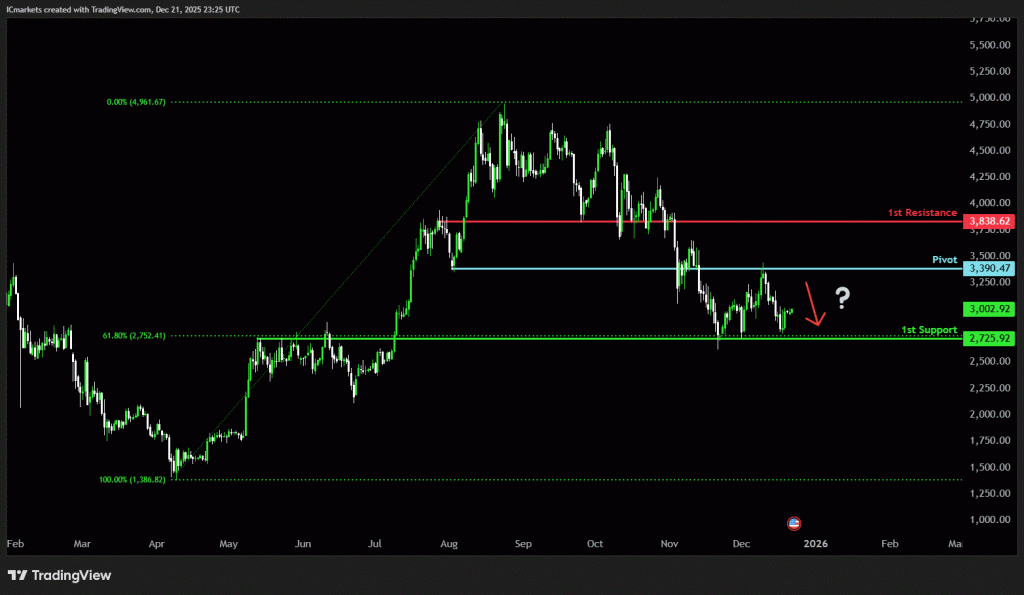Select the green 2,725.92 support price tag
1024x595 pixels.
tap(989, 339)
